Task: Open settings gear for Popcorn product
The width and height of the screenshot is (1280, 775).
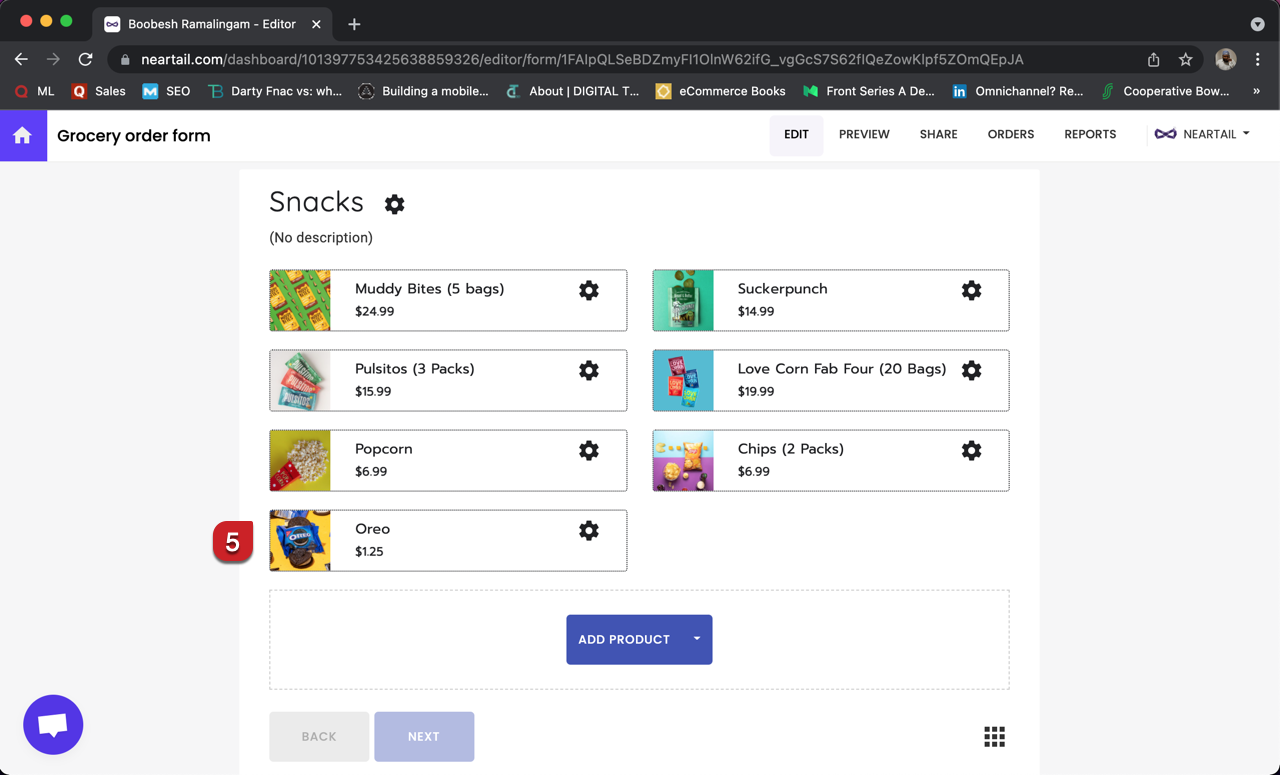Action: [x=588, y=450]
